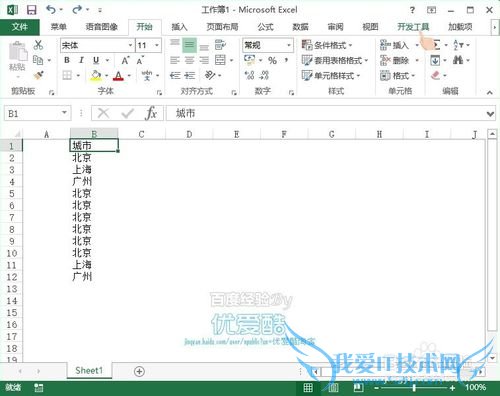Click the Save icon in quick access toolbar
Viewport: 500px width, 396px height.
(x=31, y=10)
